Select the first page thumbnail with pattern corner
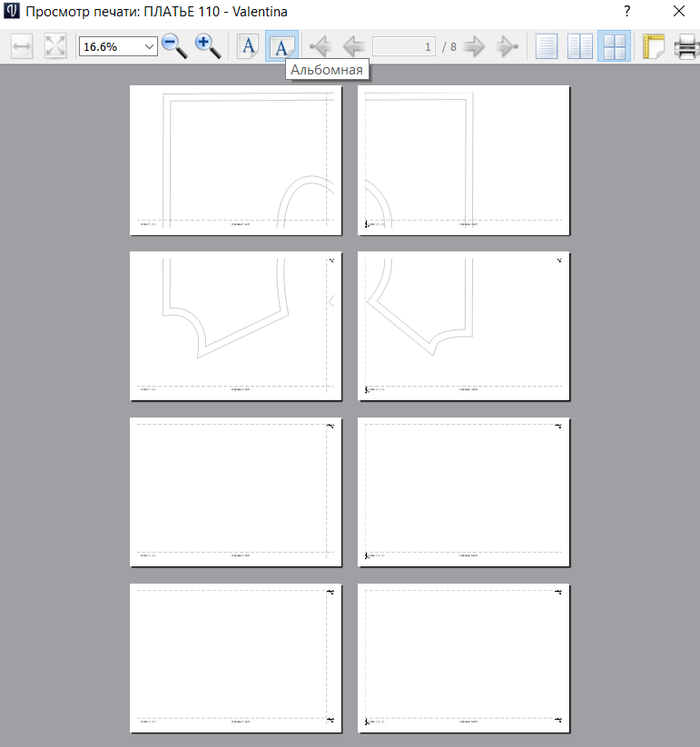The width and height of the screenshot is (700, 747). tap(236, 160)
